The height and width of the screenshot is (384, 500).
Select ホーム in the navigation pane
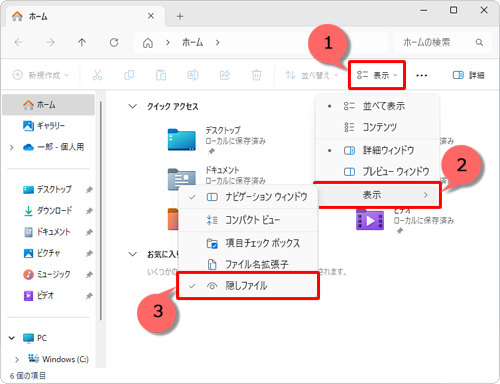click(x=49, y=105)
